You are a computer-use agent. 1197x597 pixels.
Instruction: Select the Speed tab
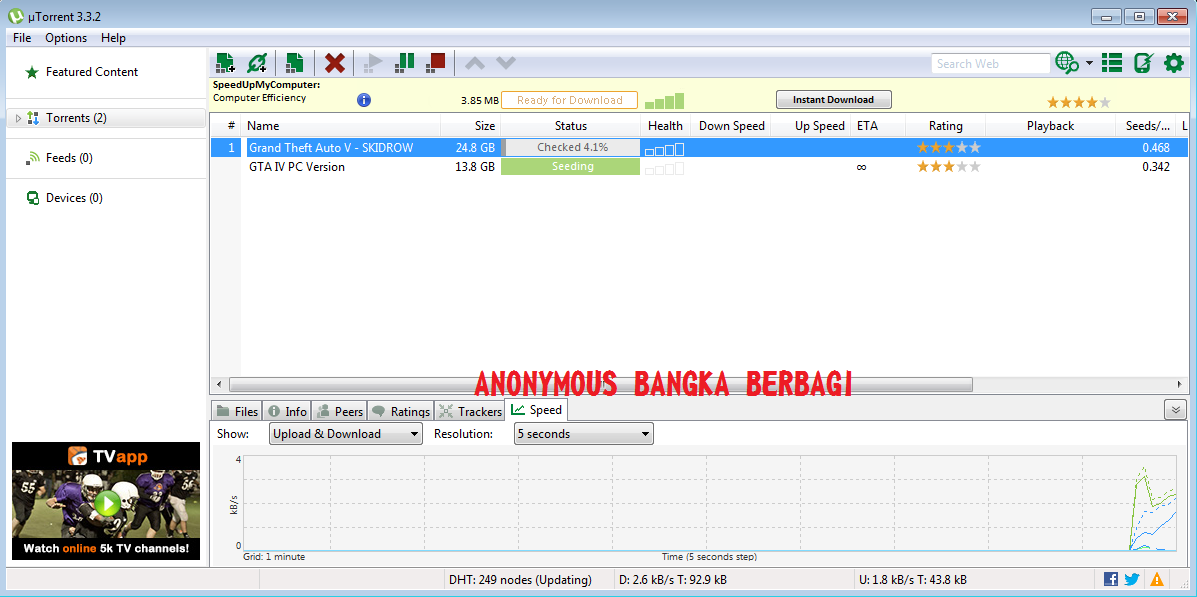(x=536, y=409)
